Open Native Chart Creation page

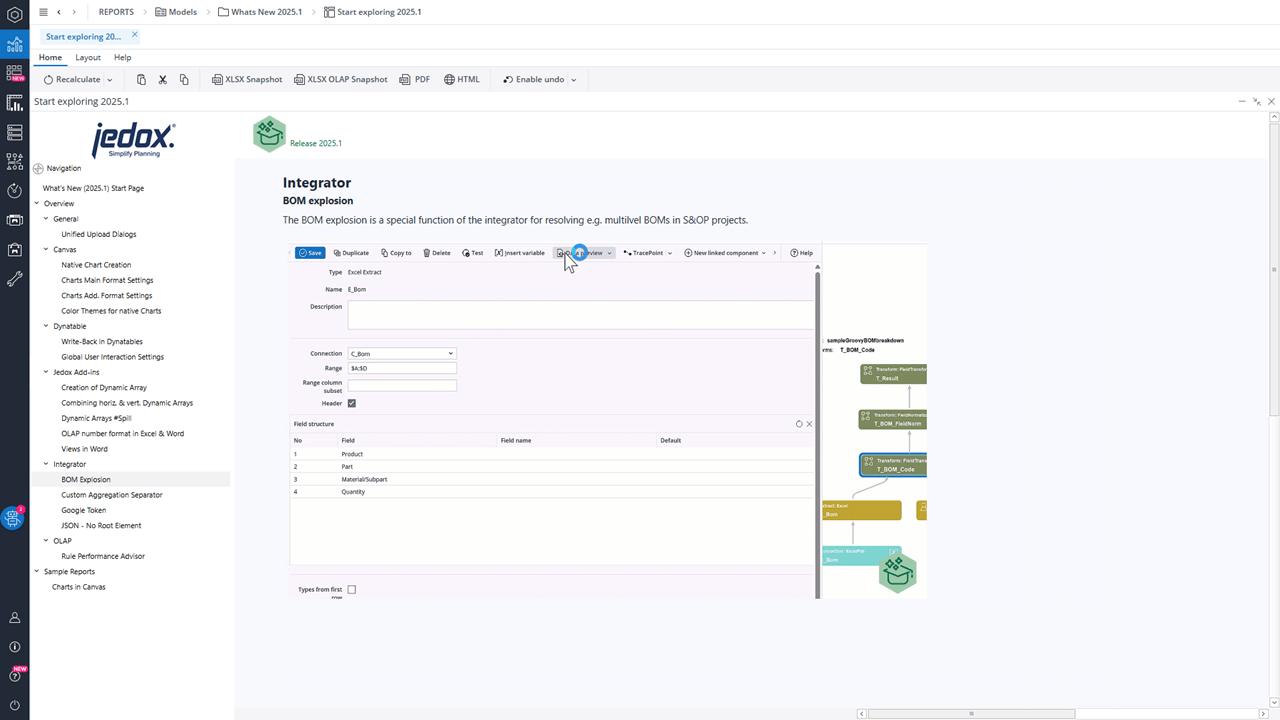[x=96, y=265]
